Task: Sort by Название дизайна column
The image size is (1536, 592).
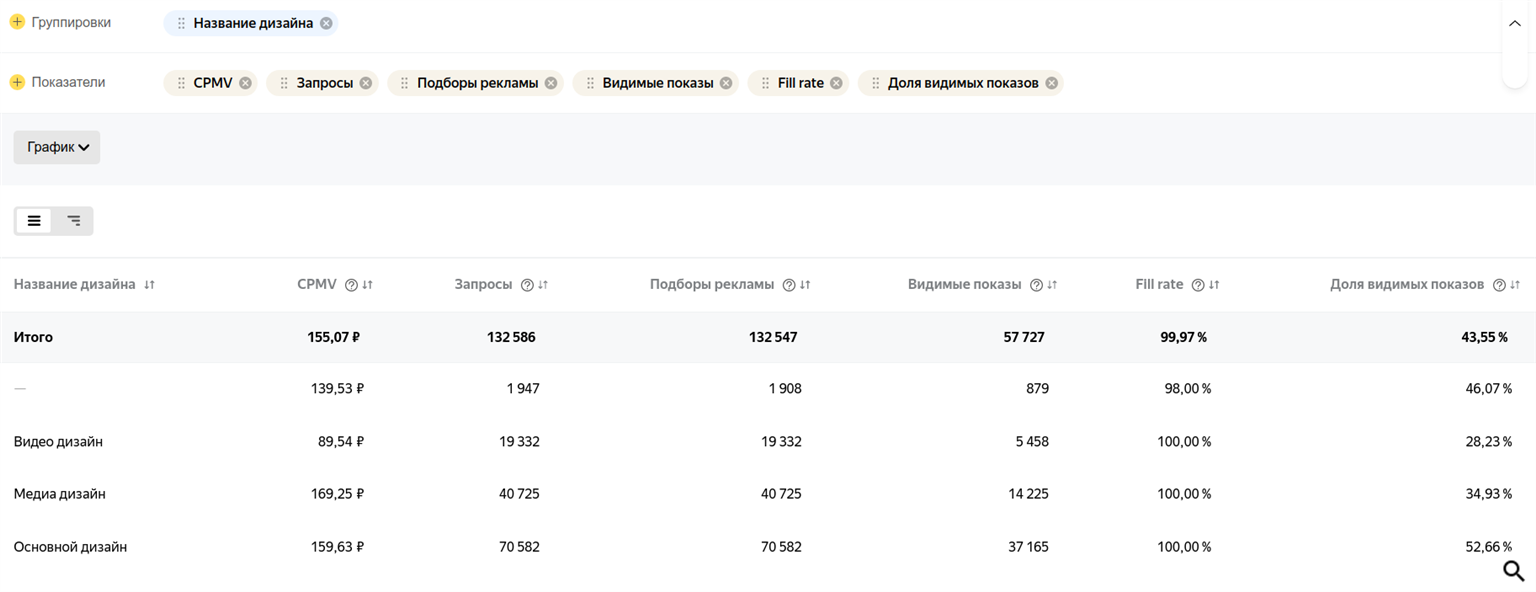Action: pos(149,285)
